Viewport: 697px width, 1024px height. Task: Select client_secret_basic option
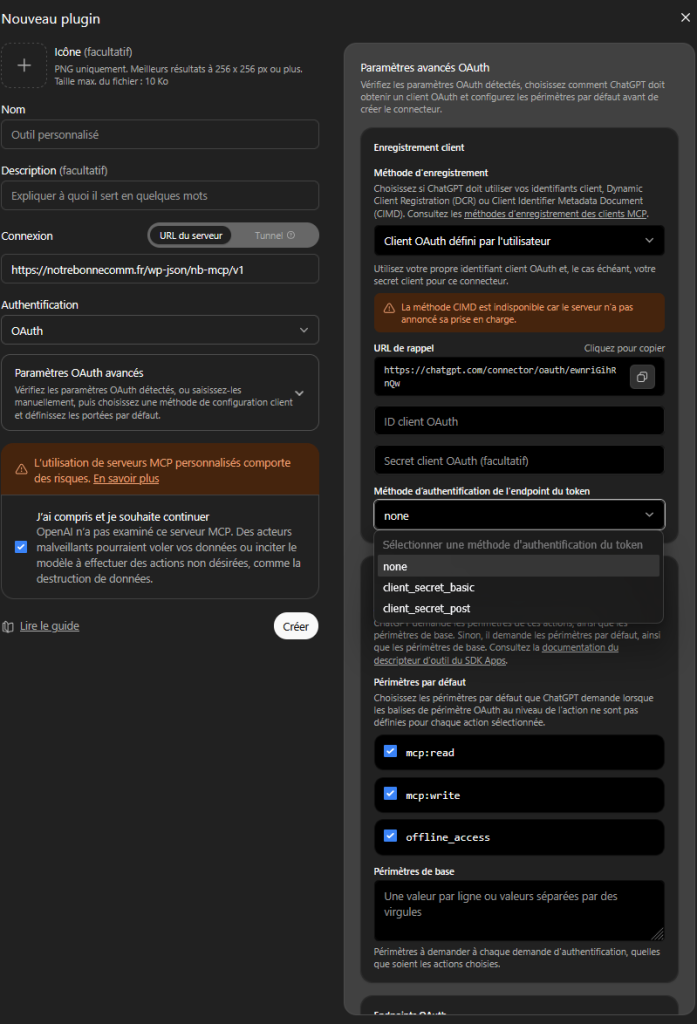519,587
